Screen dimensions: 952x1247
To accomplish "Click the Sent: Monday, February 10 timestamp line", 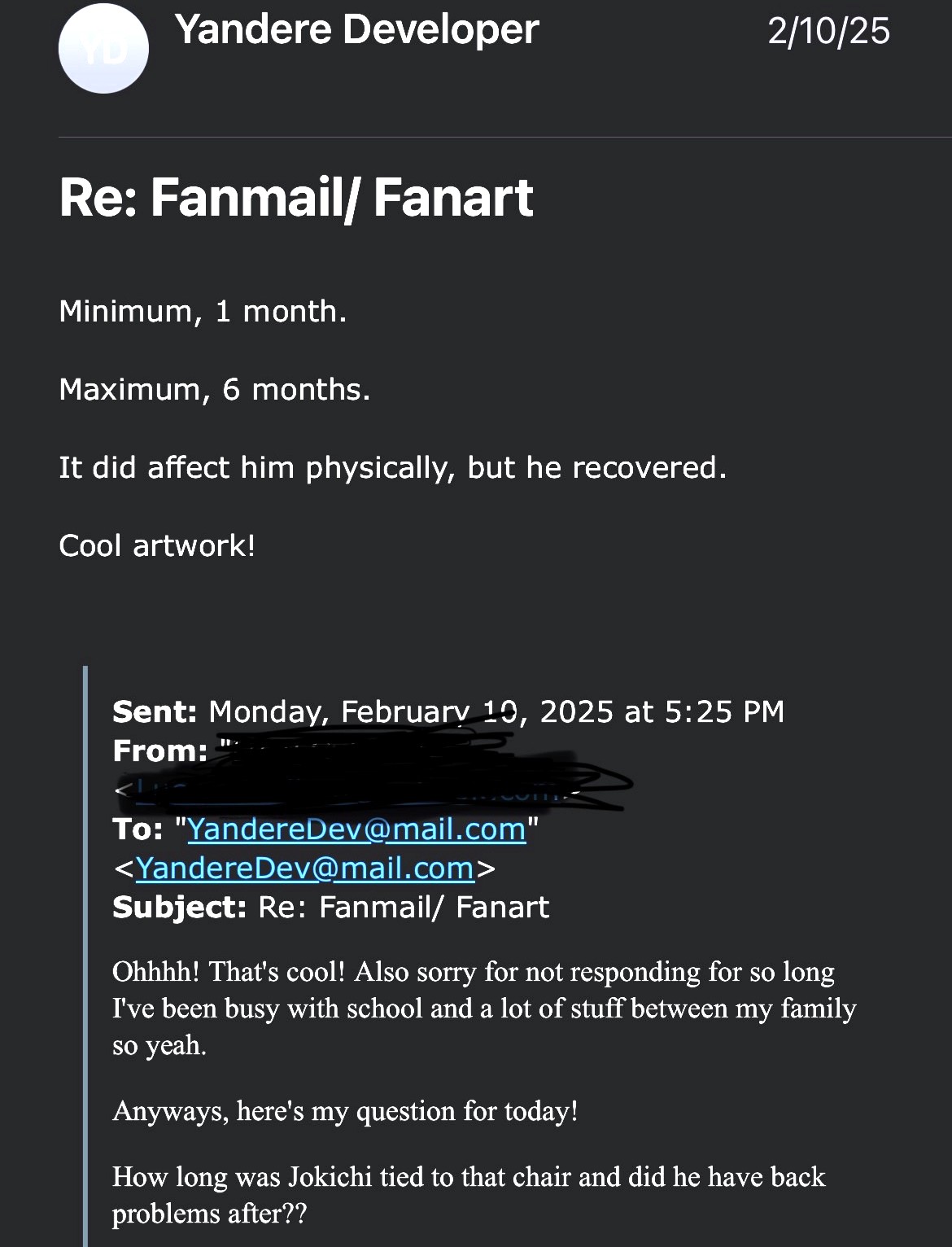I will 448,711.
